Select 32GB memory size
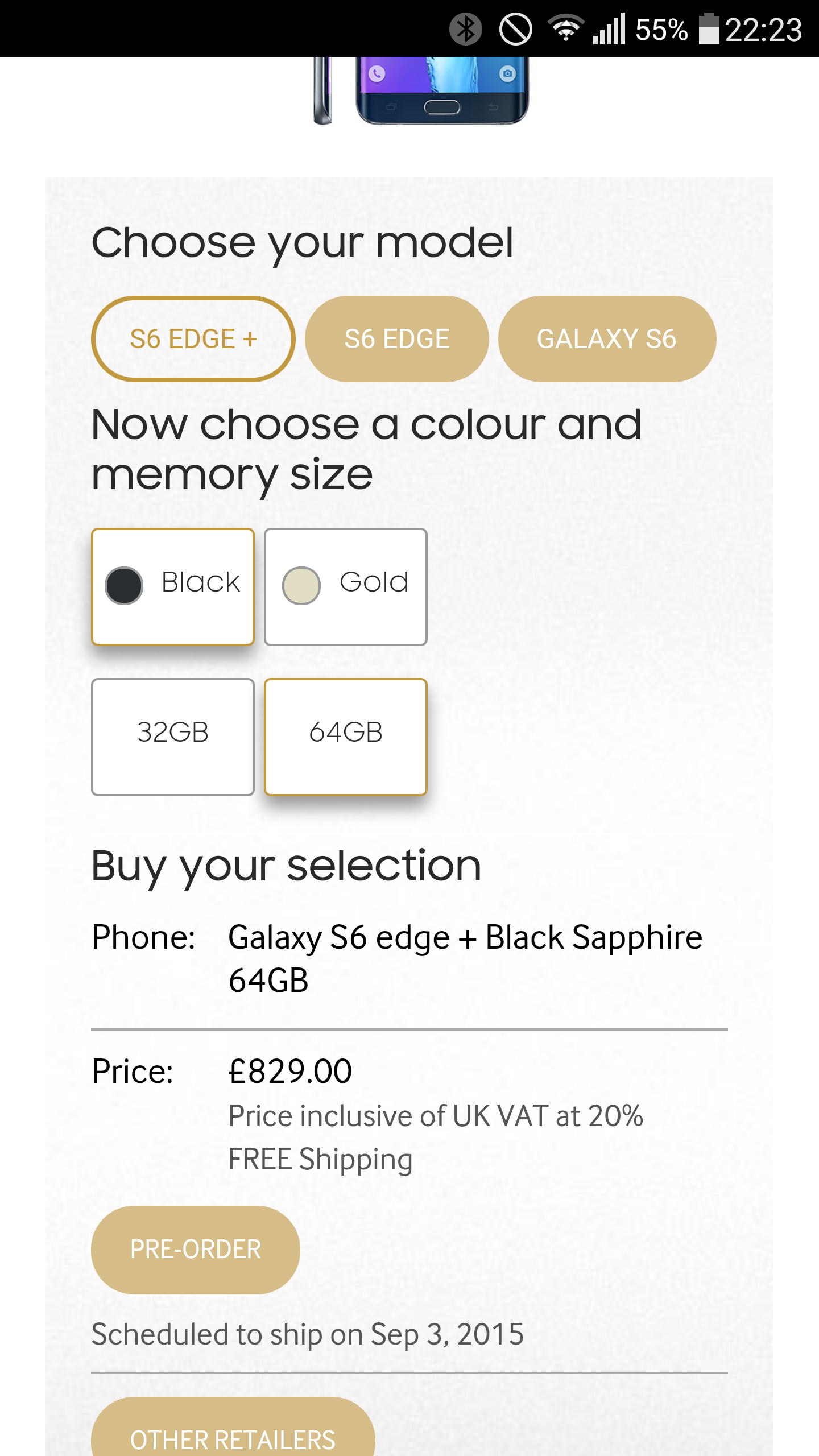 (173, 737)
